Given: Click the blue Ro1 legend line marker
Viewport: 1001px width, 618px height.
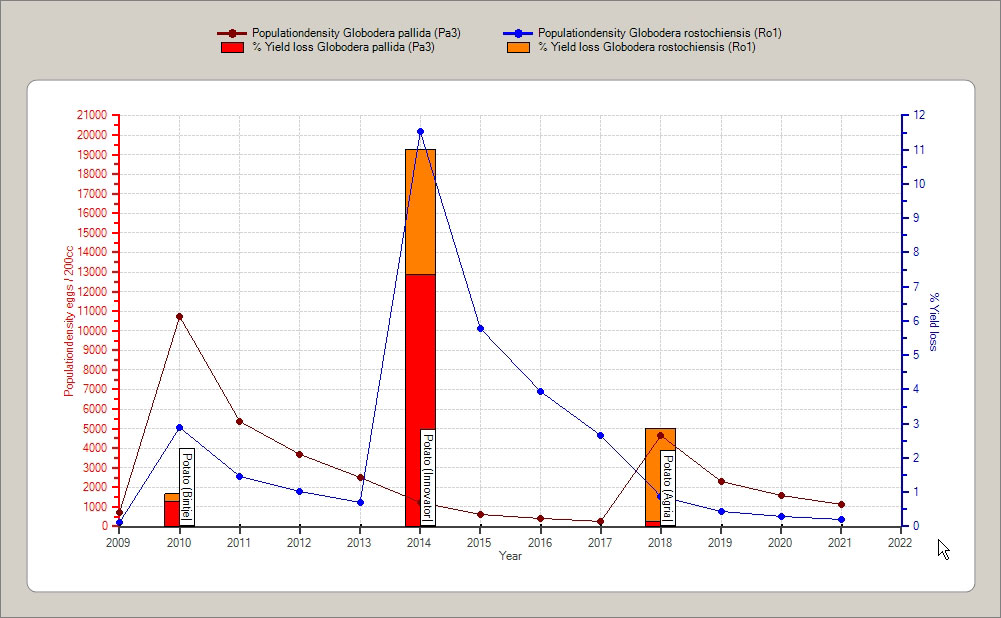Looking at the screenshot, I should 518,33.
